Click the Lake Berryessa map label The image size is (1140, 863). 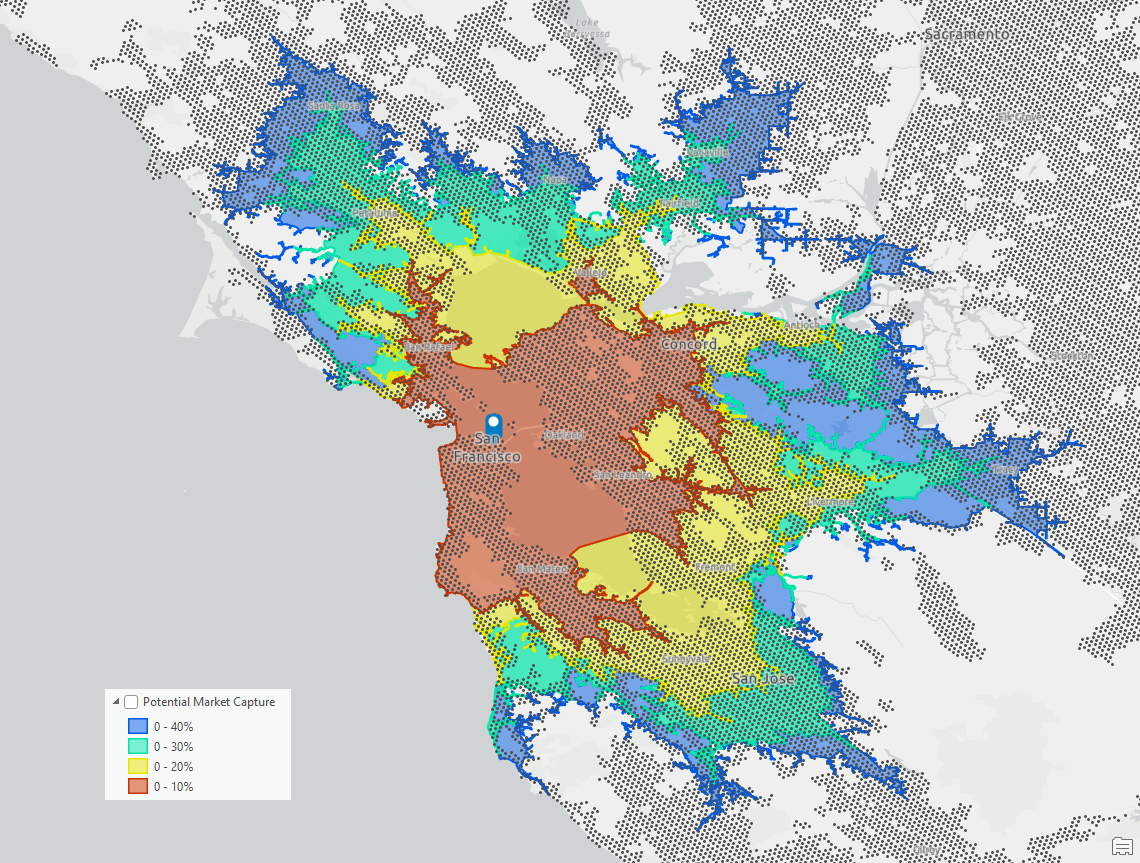[587, 28]
